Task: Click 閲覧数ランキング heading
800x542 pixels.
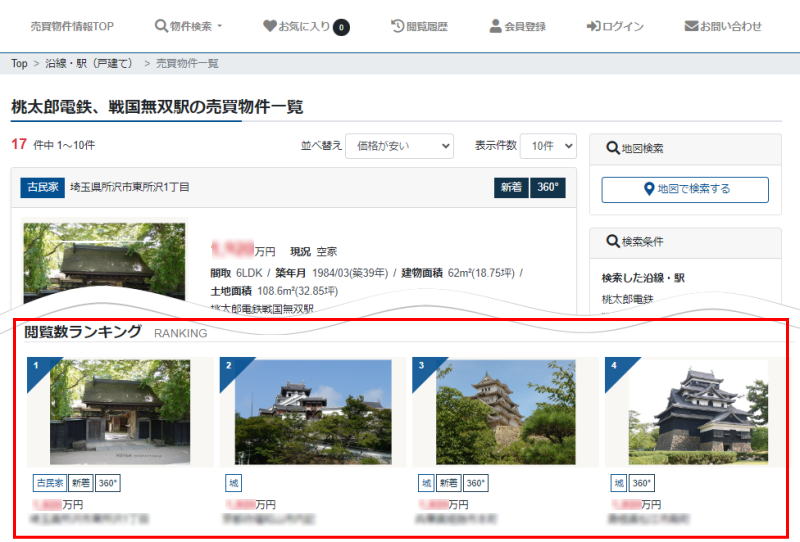Action: pyautogui.click(x=83, y=331)
